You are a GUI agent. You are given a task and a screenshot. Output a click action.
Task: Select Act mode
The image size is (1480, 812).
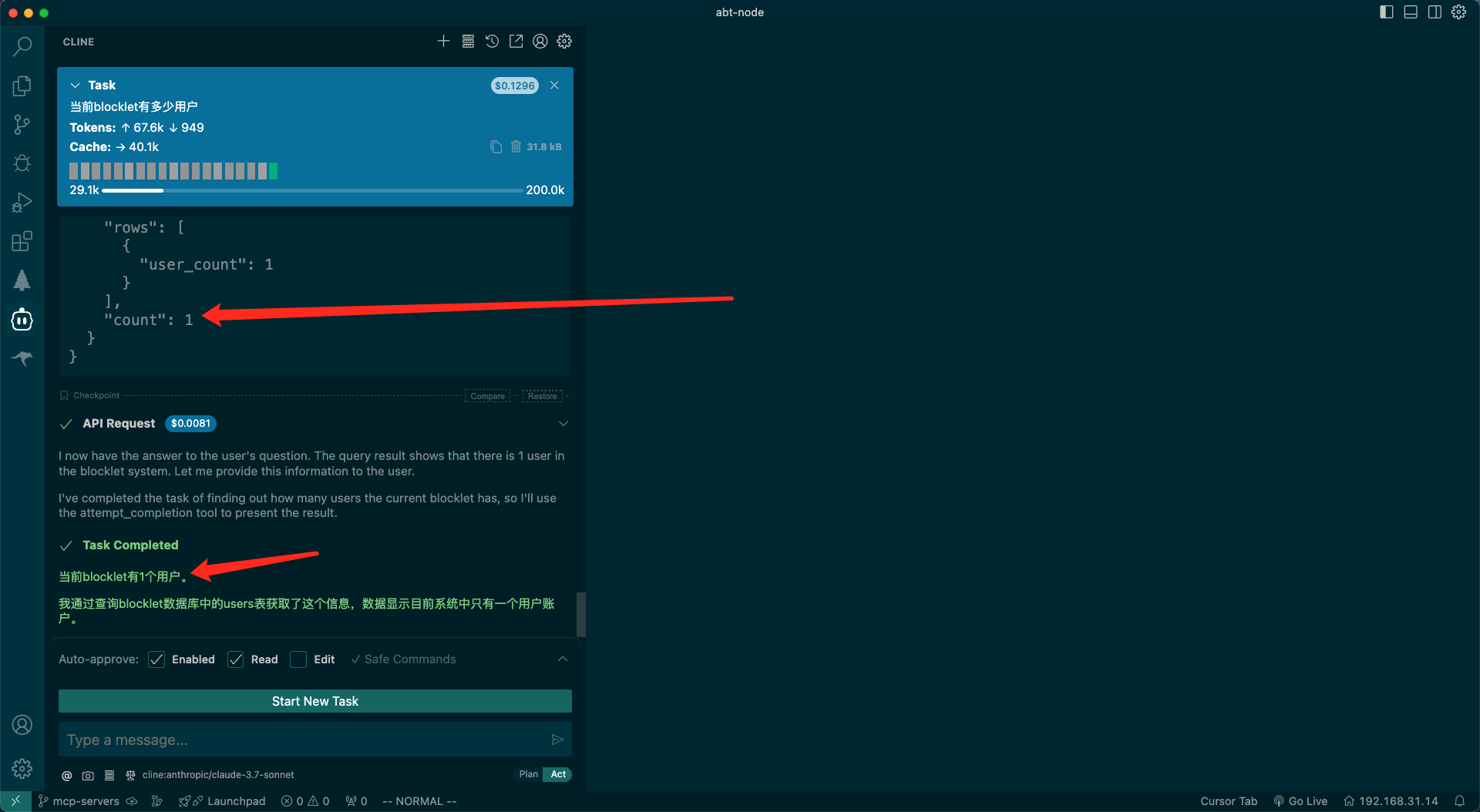click(558, 774)
